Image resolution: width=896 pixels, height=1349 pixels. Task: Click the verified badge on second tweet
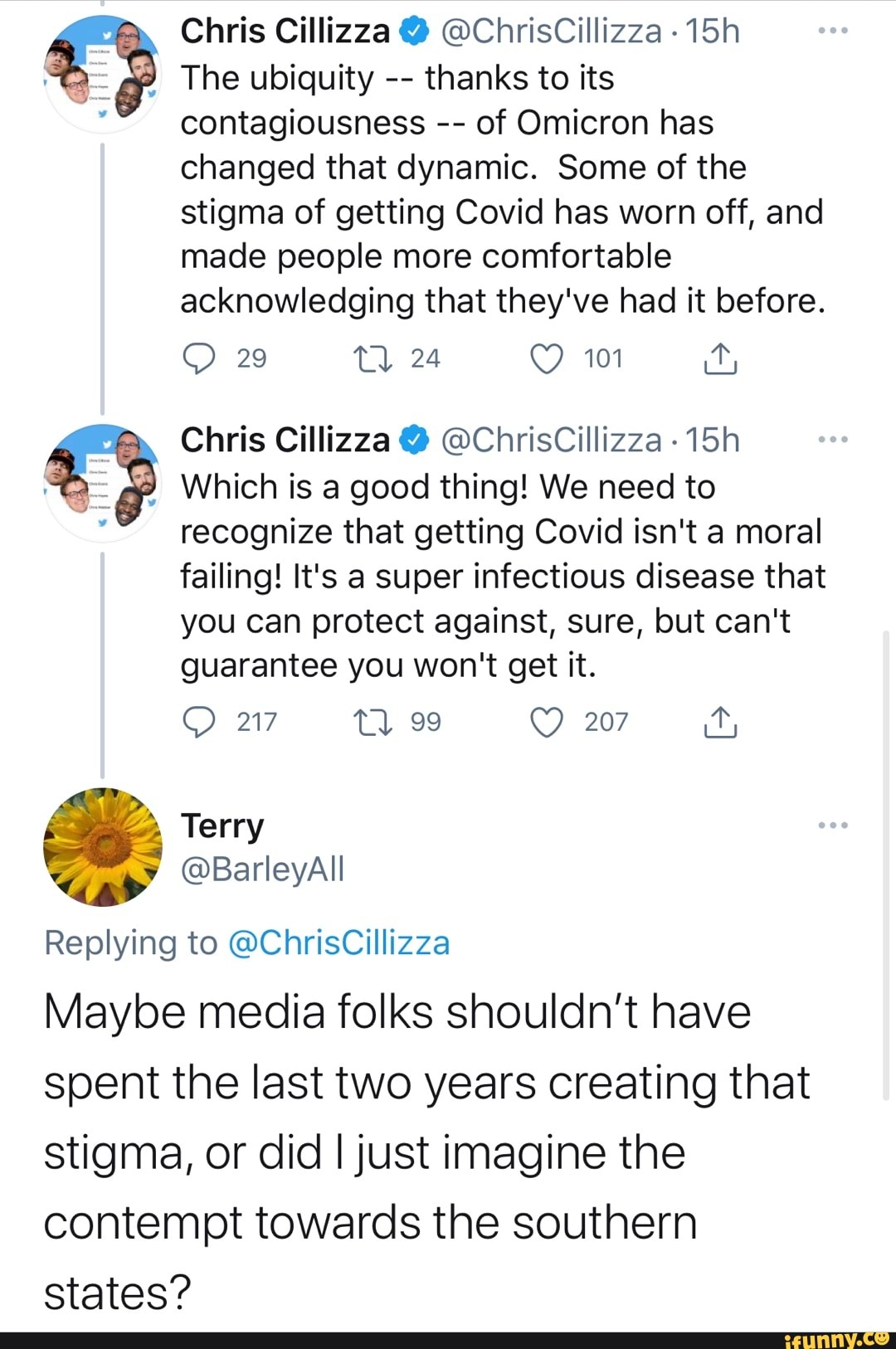[415, 441]
